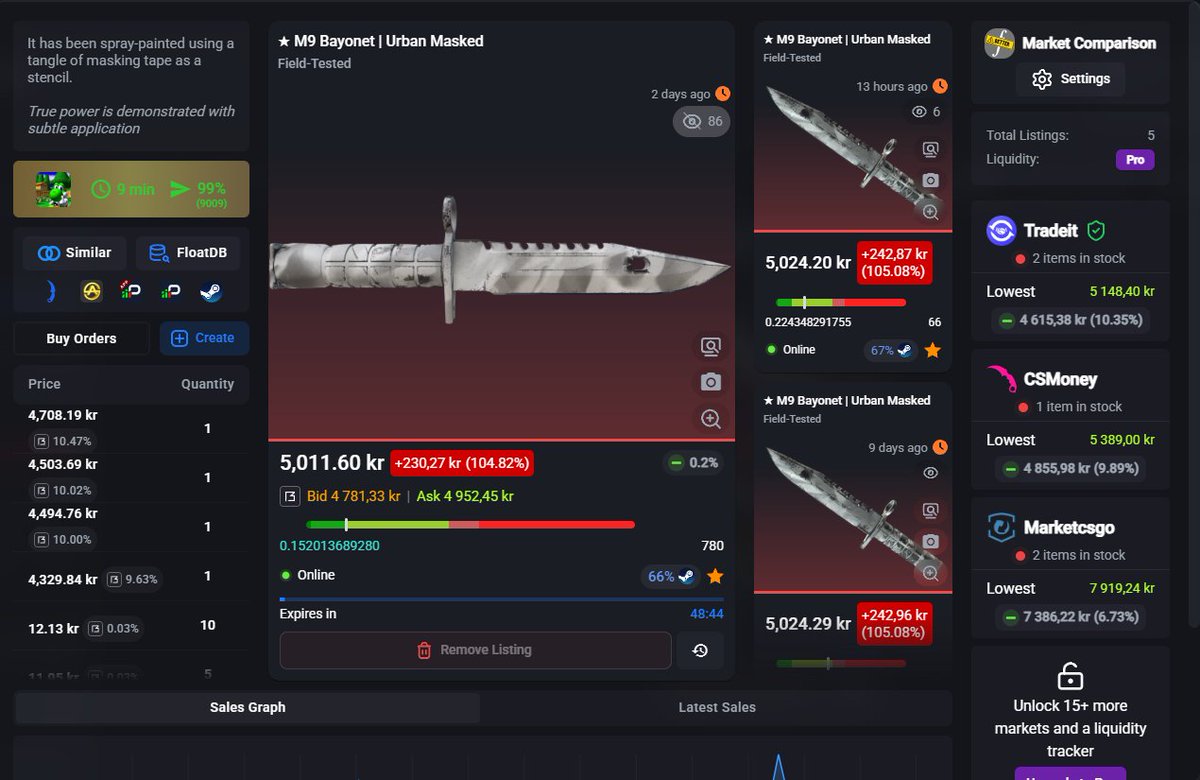Open price history button beside Remove Listing
This screenshot has width=1200, height=780.
click(x=700, y=650)
